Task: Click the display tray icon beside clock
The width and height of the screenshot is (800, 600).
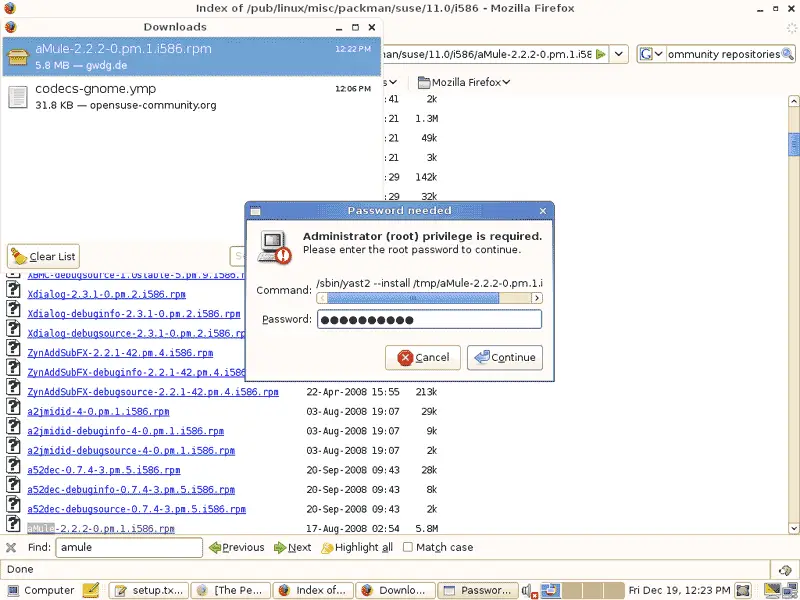Action: (x=743, y=590)
